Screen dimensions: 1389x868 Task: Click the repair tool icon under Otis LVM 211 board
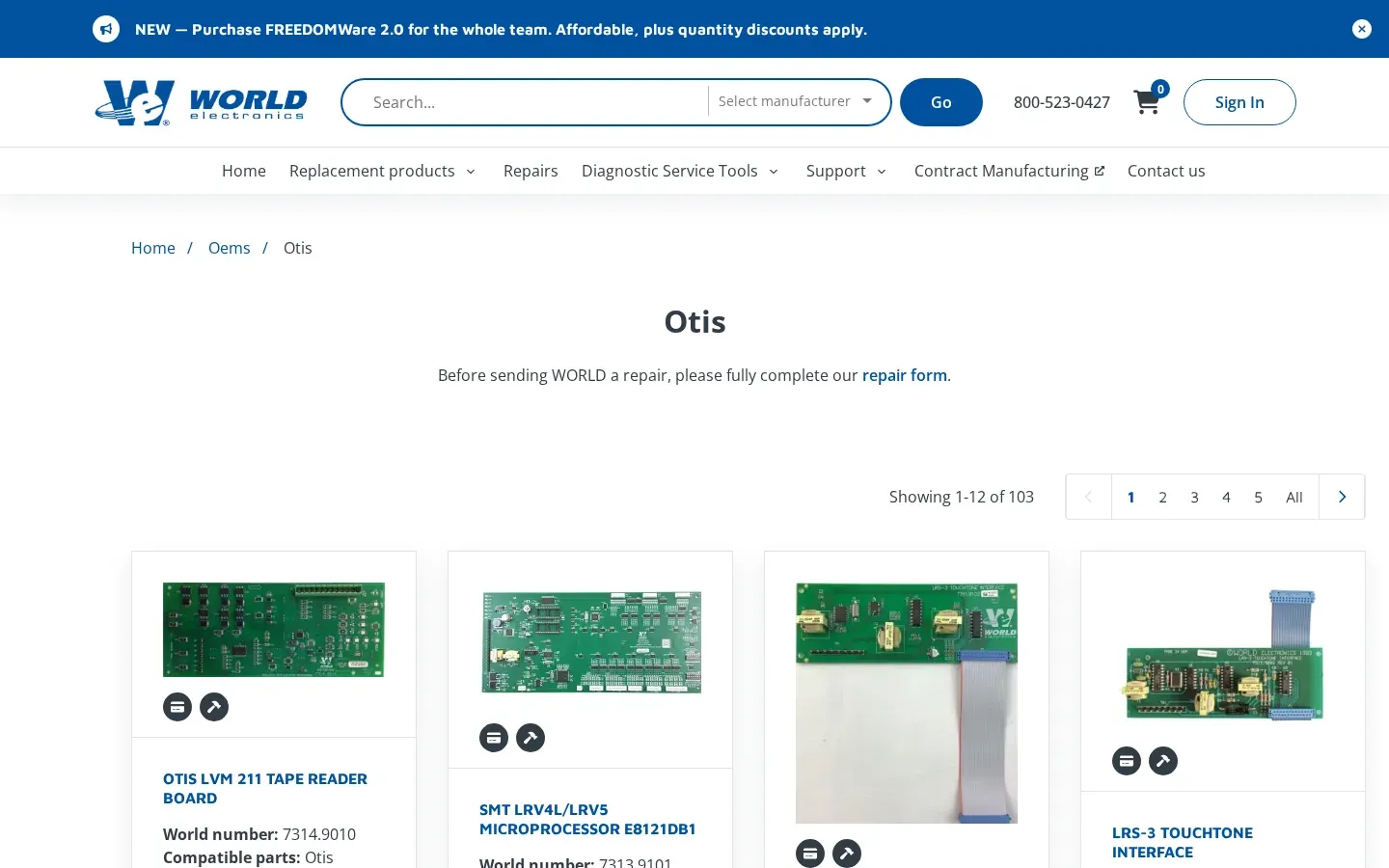pos(214,707)
